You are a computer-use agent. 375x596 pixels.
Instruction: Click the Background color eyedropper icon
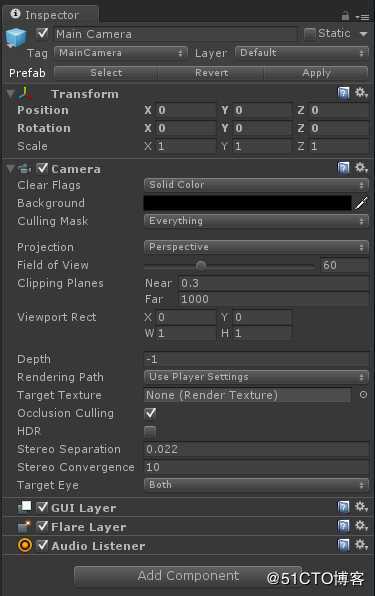pyautogui.click(x=361, y=203)
